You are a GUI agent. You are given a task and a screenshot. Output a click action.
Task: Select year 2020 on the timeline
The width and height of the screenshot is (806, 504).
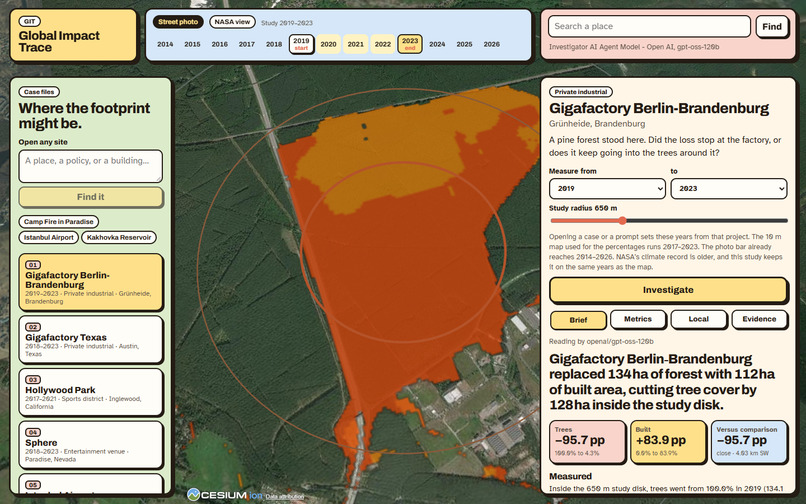tap(328, 44)
